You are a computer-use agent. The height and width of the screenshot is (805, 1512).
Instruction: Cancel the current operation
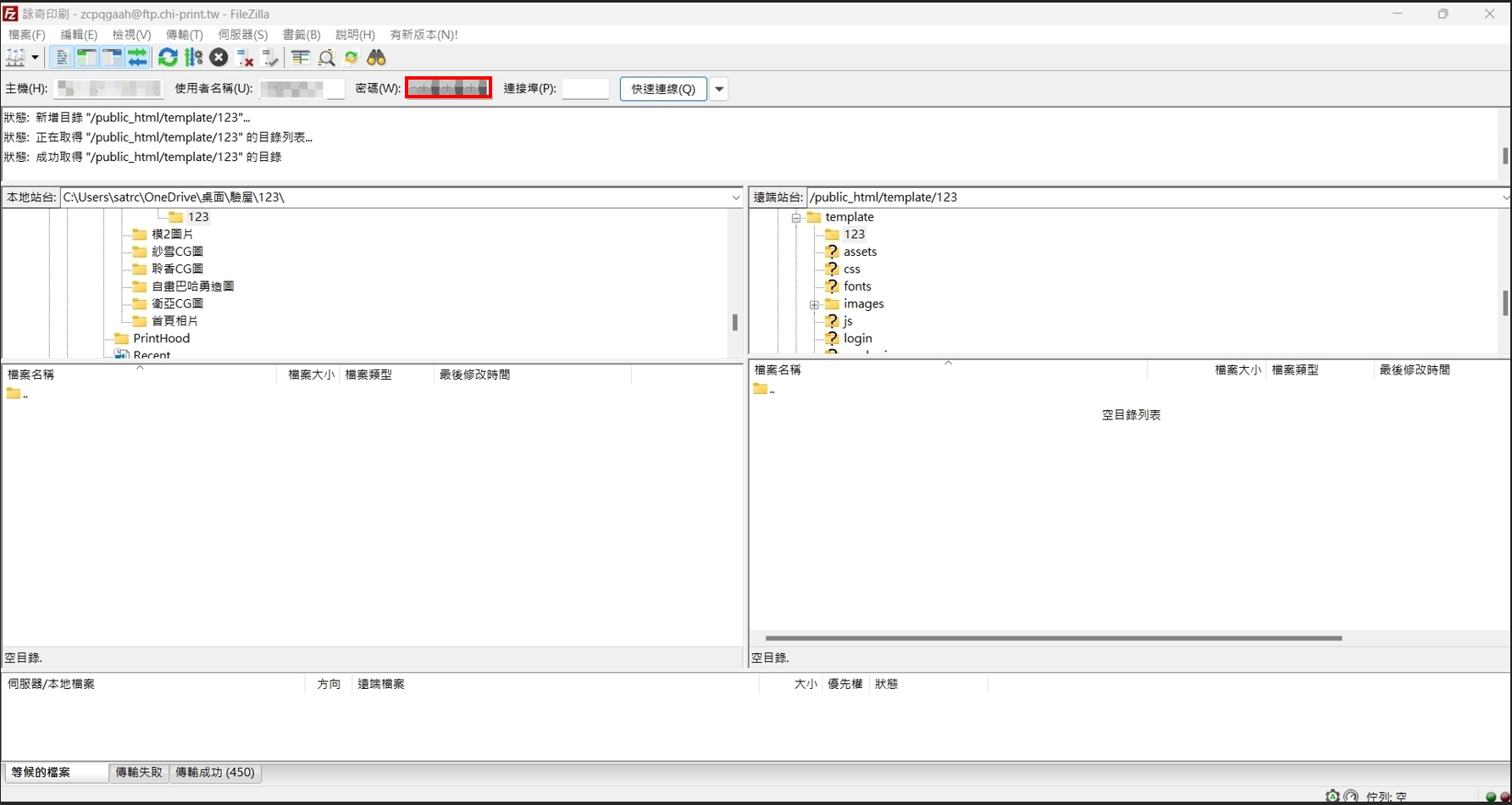(219, 58)
